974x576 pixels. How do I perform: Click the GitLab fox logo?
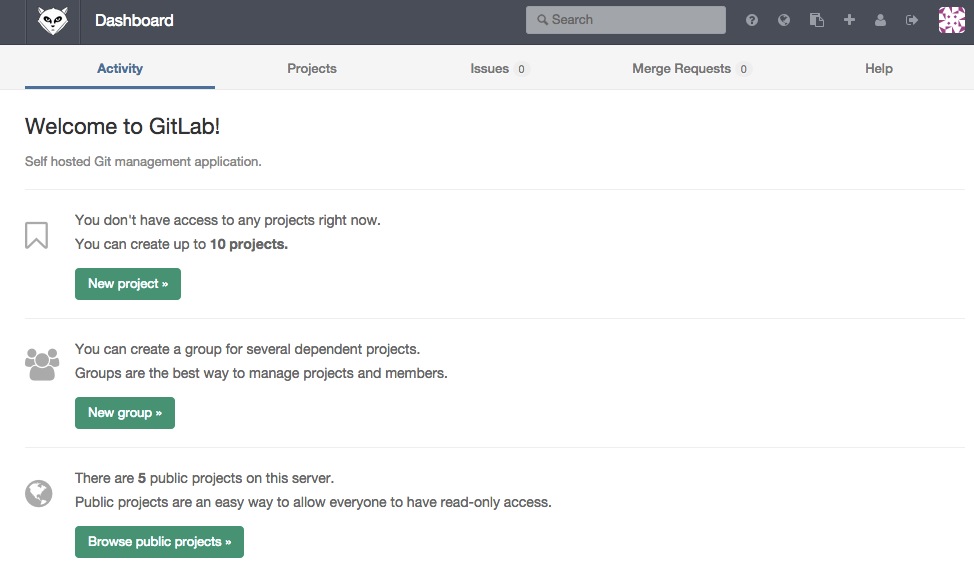[52, 21]
